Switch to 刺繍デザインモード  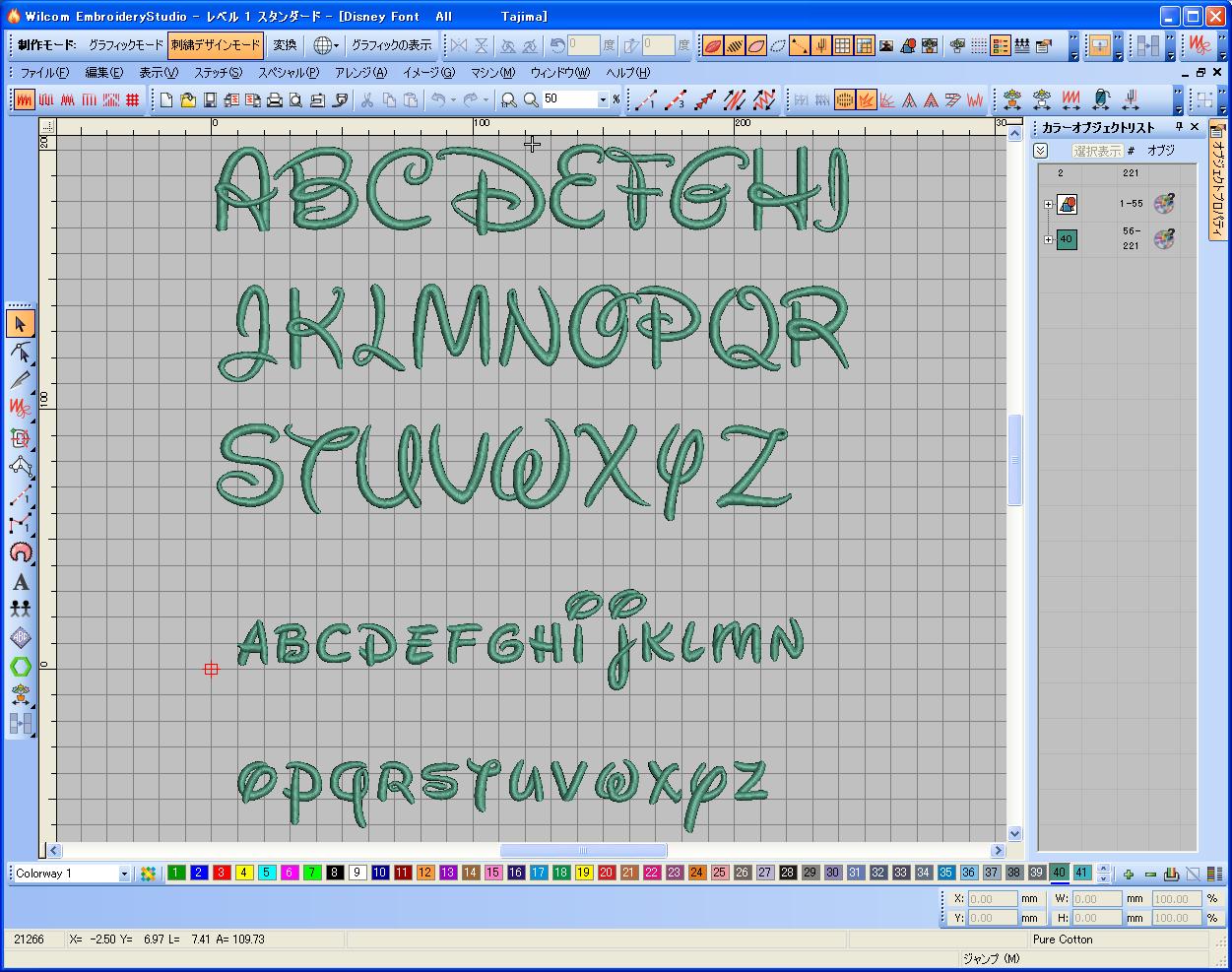pyautogui.click(x=216, y=45)
